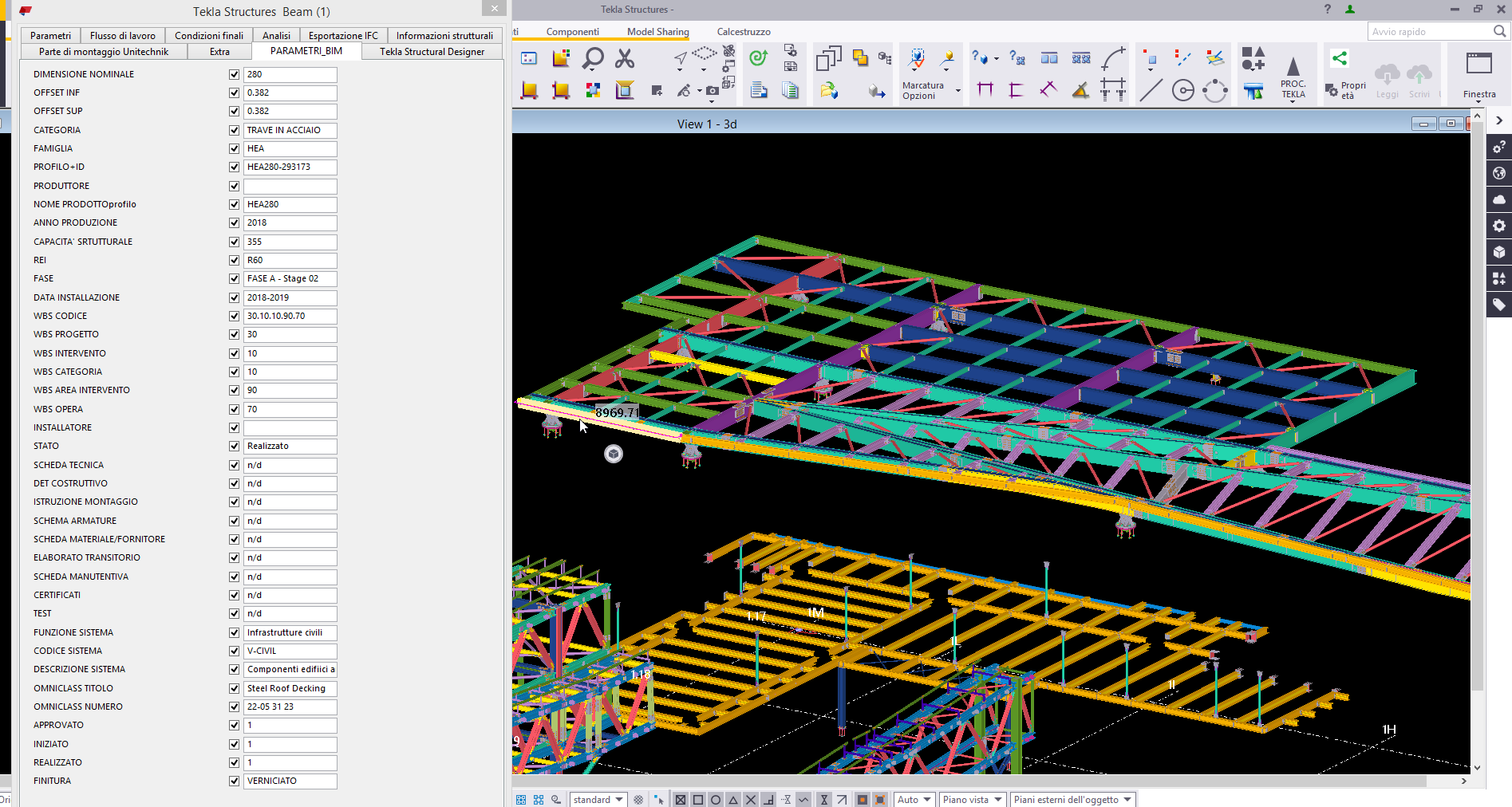Toggle the REI checkbox
The width and height of the screenshot is (1512, 807).
(235, 260)
